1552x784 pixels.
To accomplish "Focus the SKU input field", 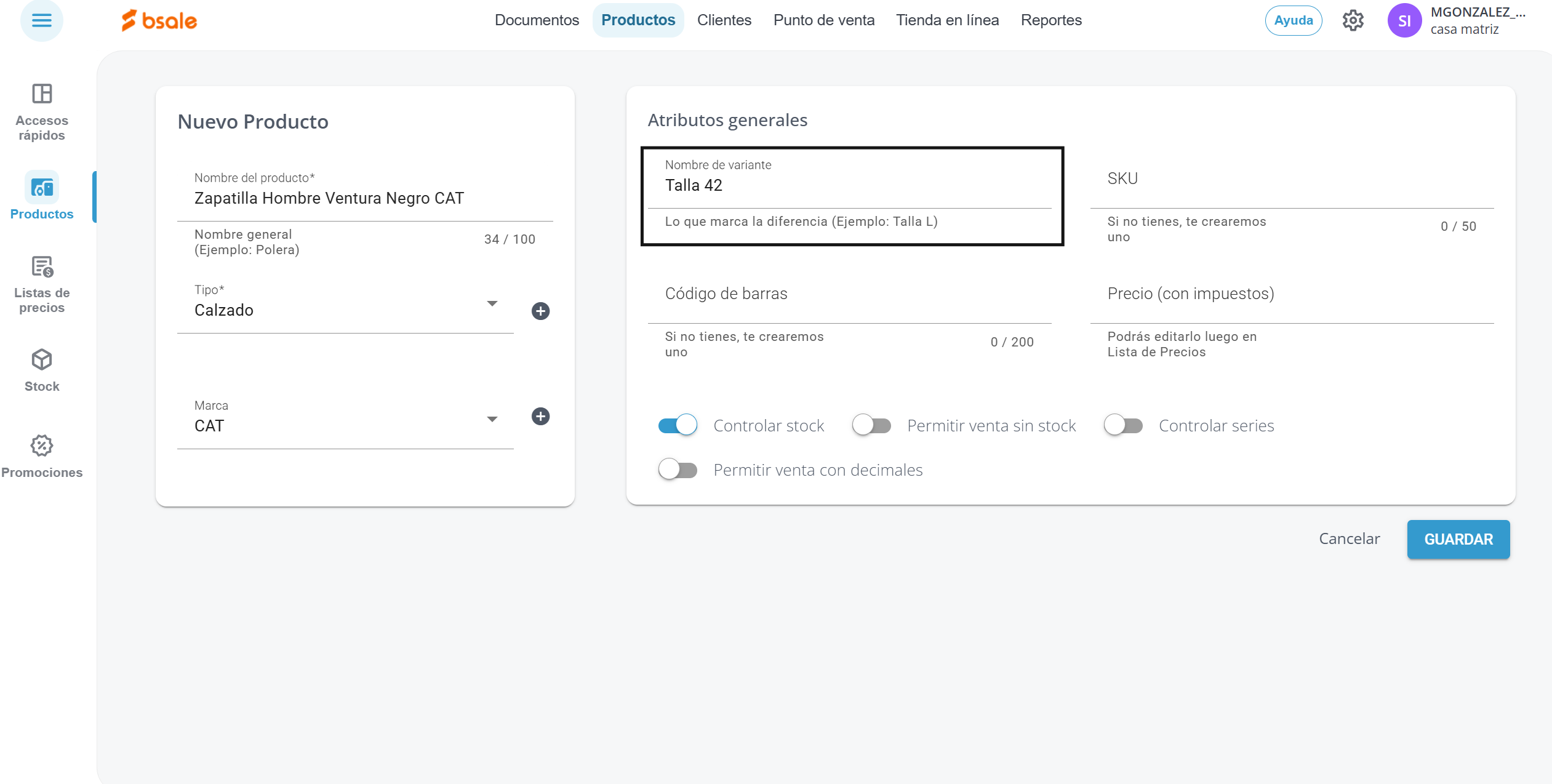I will 1291,185.
